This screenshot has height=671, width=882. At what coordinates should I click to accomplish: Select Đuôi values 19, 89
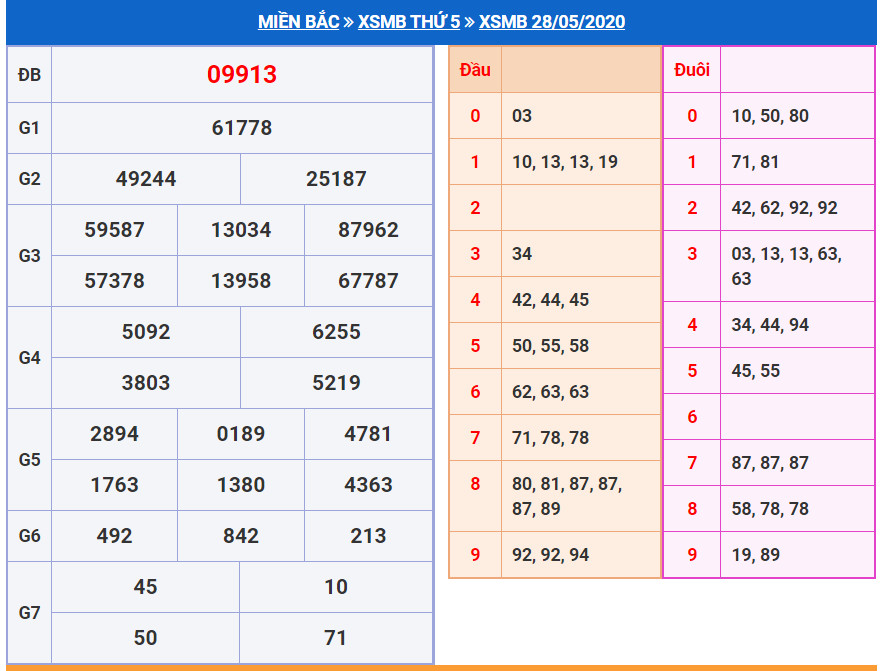tap(755, 555)
